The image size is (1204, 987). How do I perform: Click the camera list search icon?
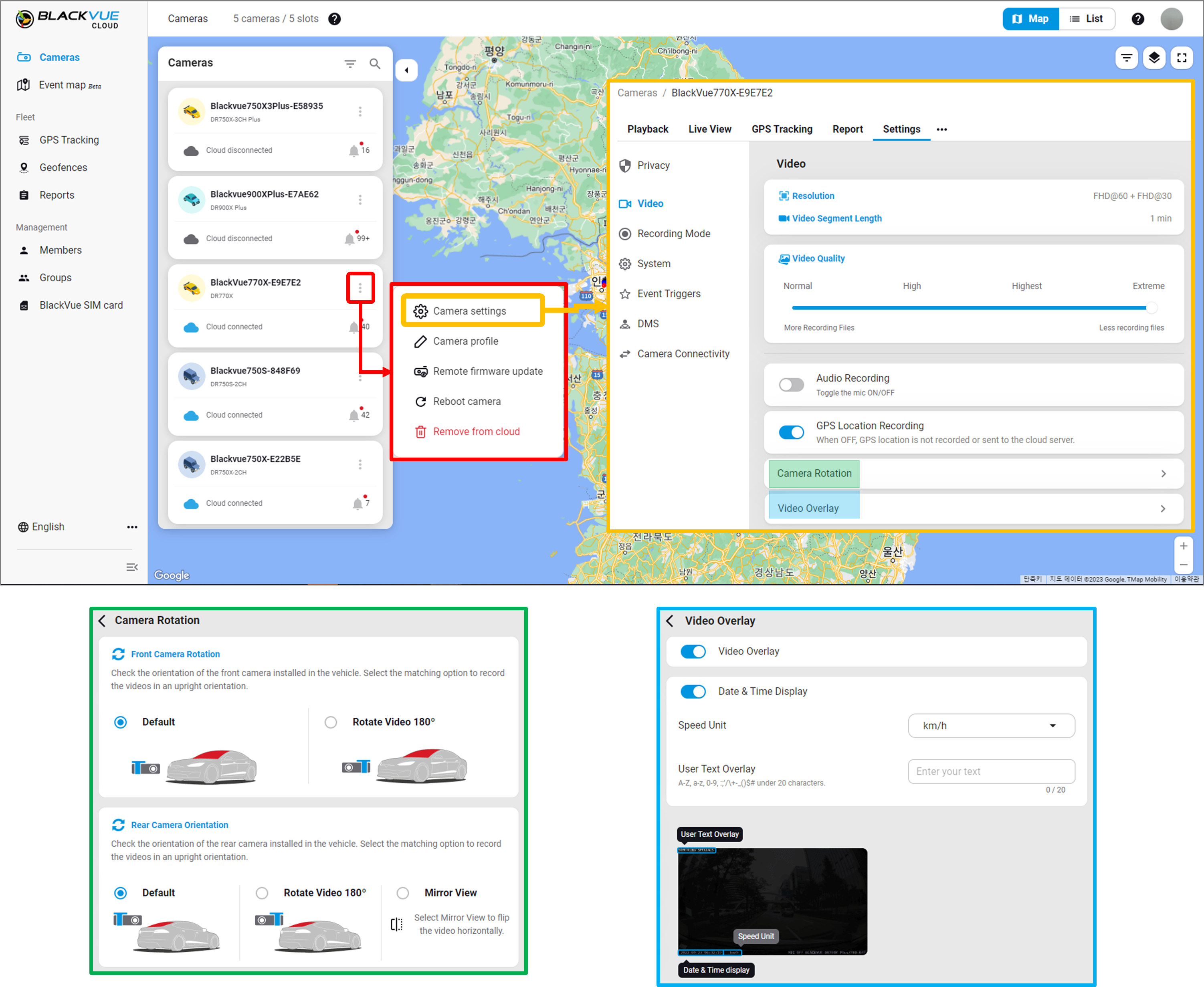pyautogui.click(x=375, y=63)
